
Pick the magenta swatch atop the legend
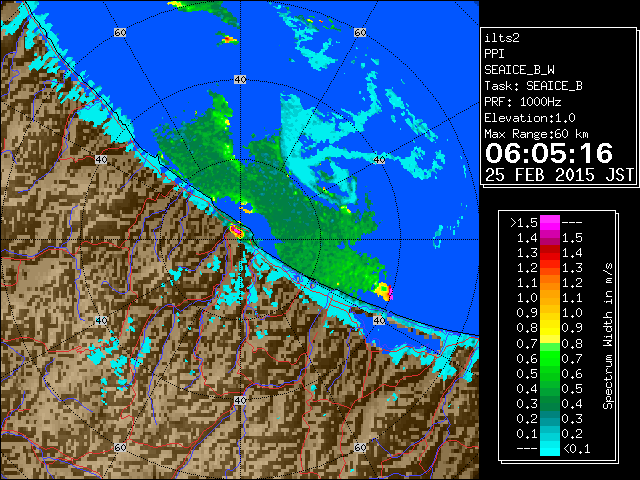click(550, 222)
